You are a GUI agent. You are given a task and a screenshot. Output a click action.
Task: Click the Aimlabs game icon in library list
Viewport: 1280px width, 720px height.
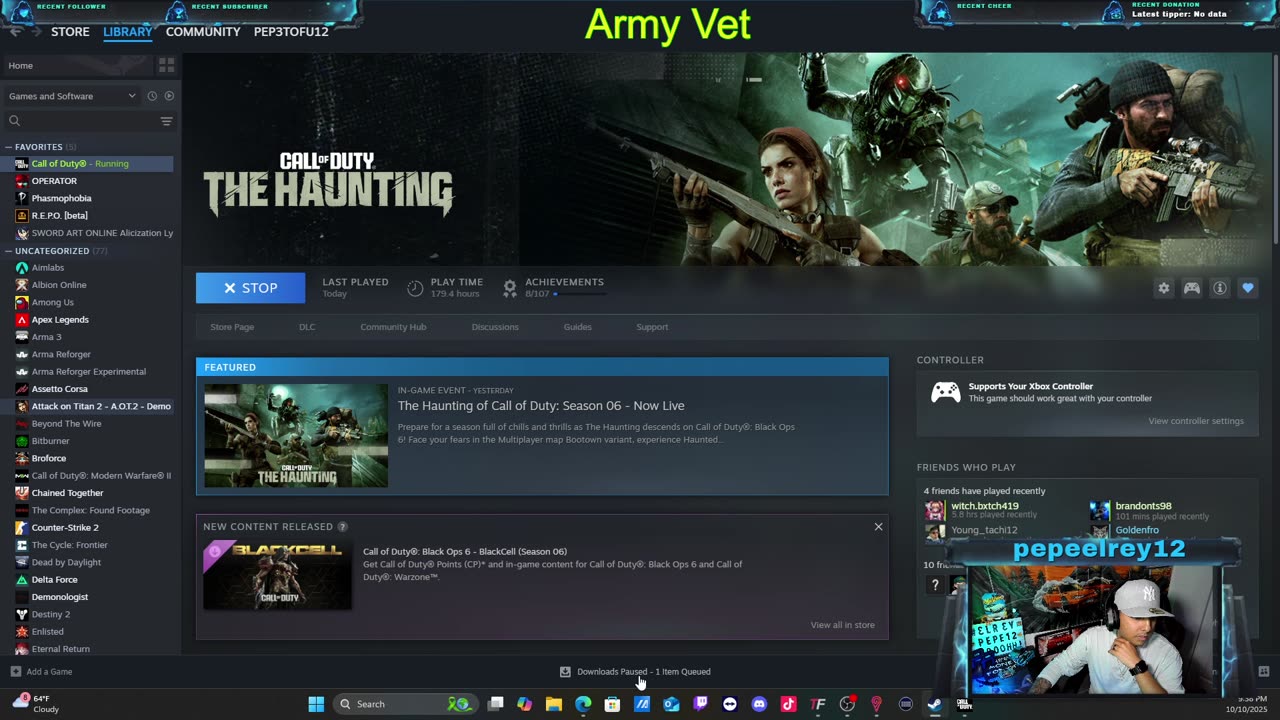[22, 268]
